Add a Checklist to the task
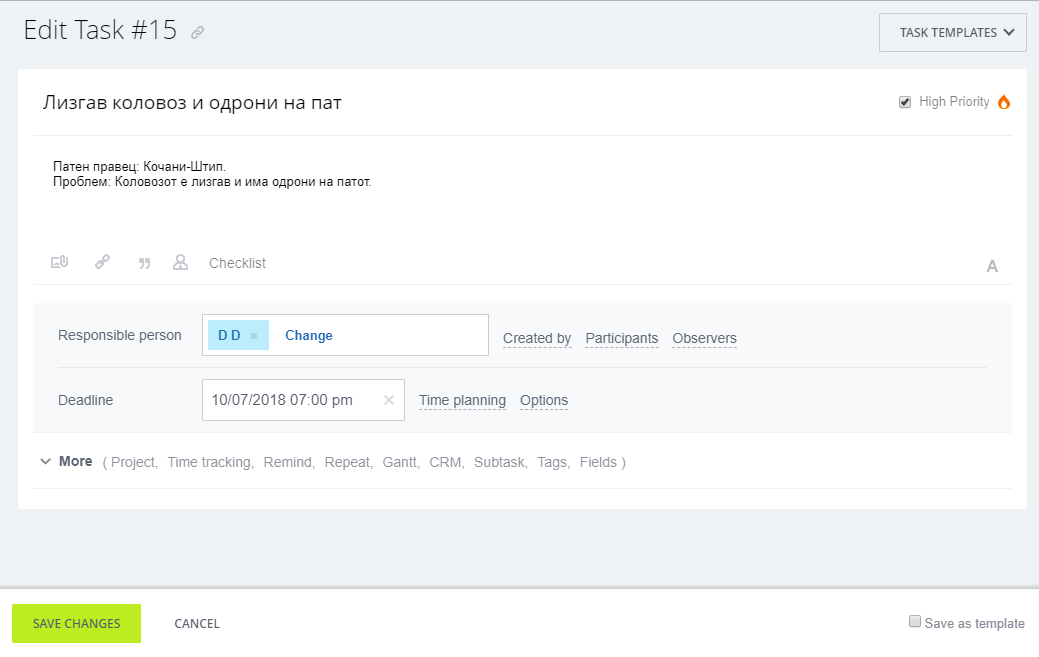The height and width of the screenshot is (657, 1039). (x=237, y=263)
